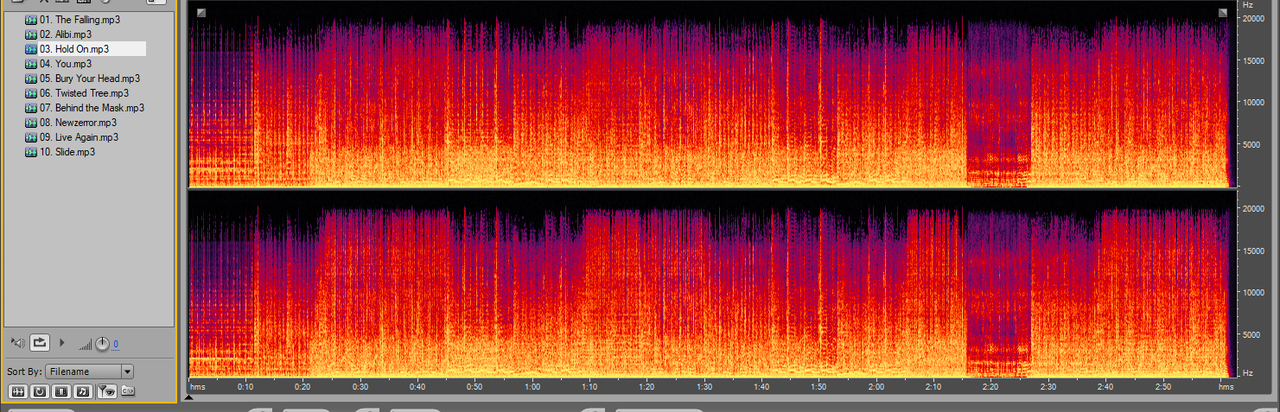Image resolution: width=1280 pixels, height=412 pixels.
Task: Toggle the advanced options filter-eye icon
Action: point(107,390)
